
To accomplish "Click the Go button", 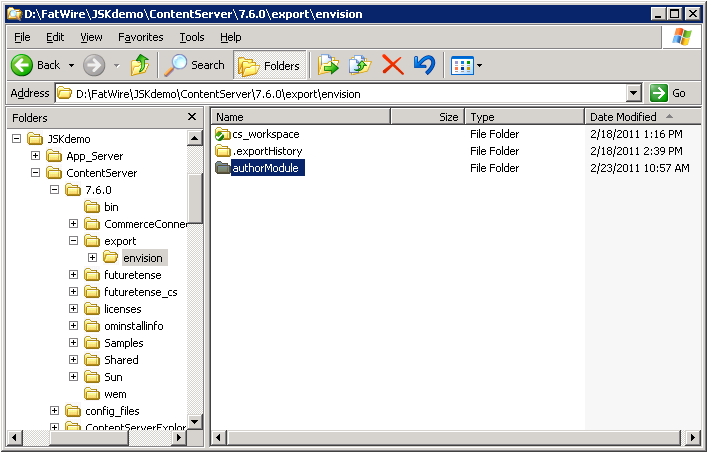I will [x=669, y=93].
